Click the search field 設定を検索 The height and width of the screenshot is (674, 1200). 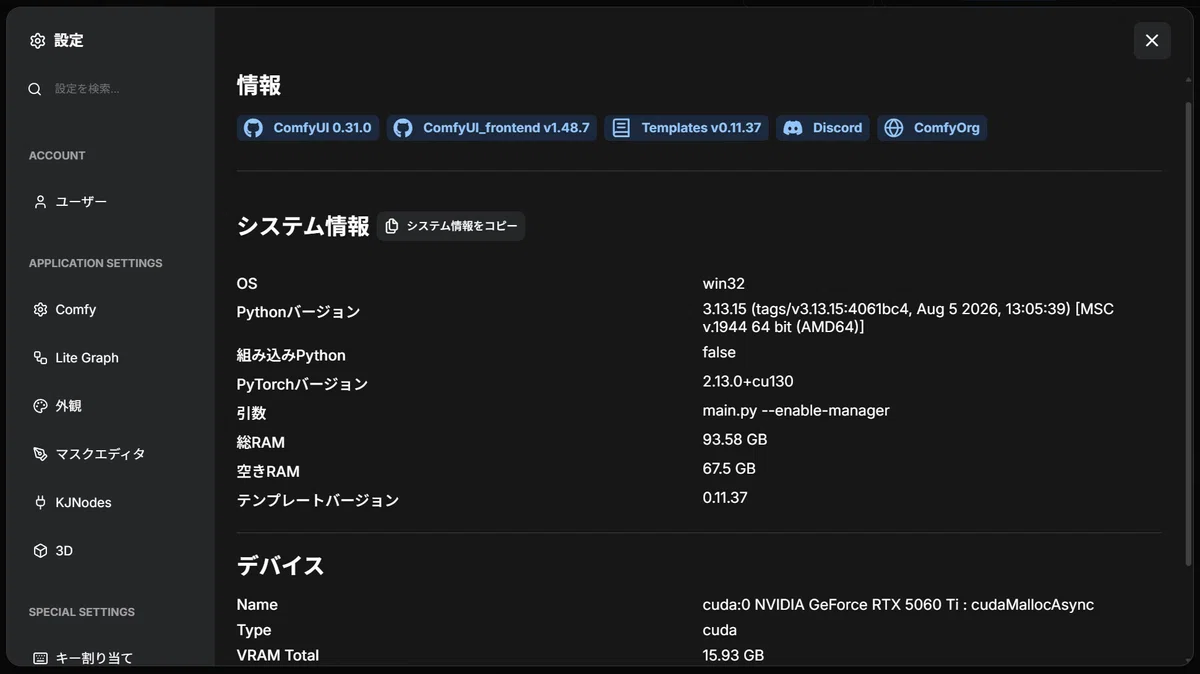click(x=110, y=89)
